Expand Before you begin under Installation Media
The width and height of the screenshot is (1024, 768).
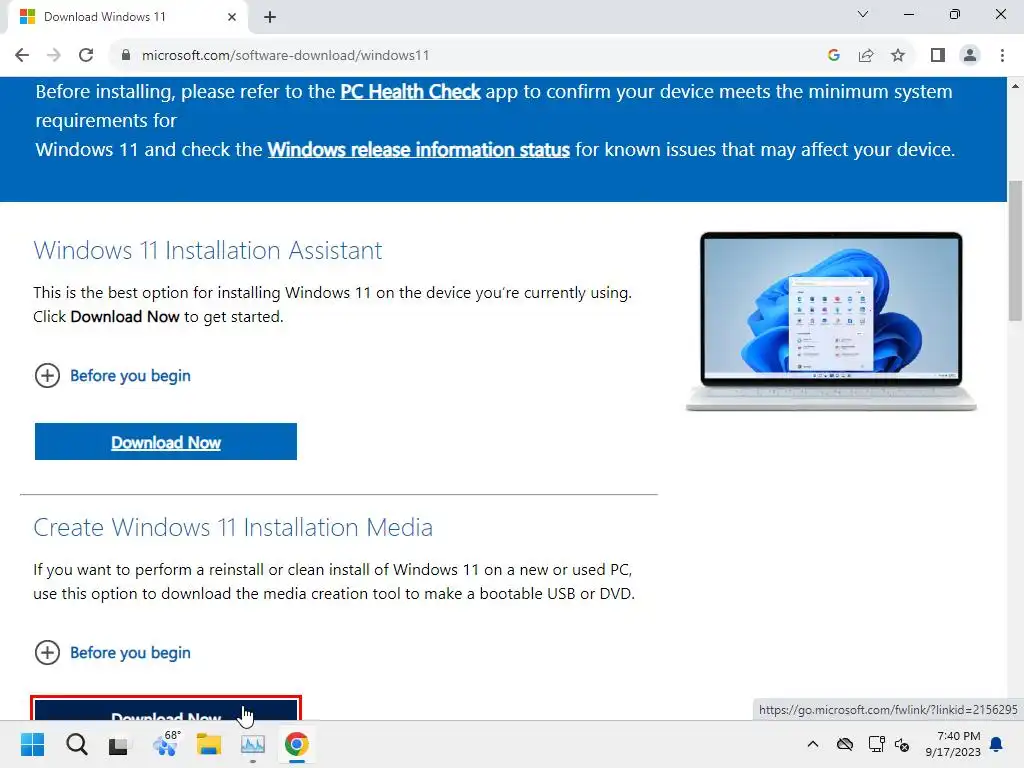tap(112, 652)
